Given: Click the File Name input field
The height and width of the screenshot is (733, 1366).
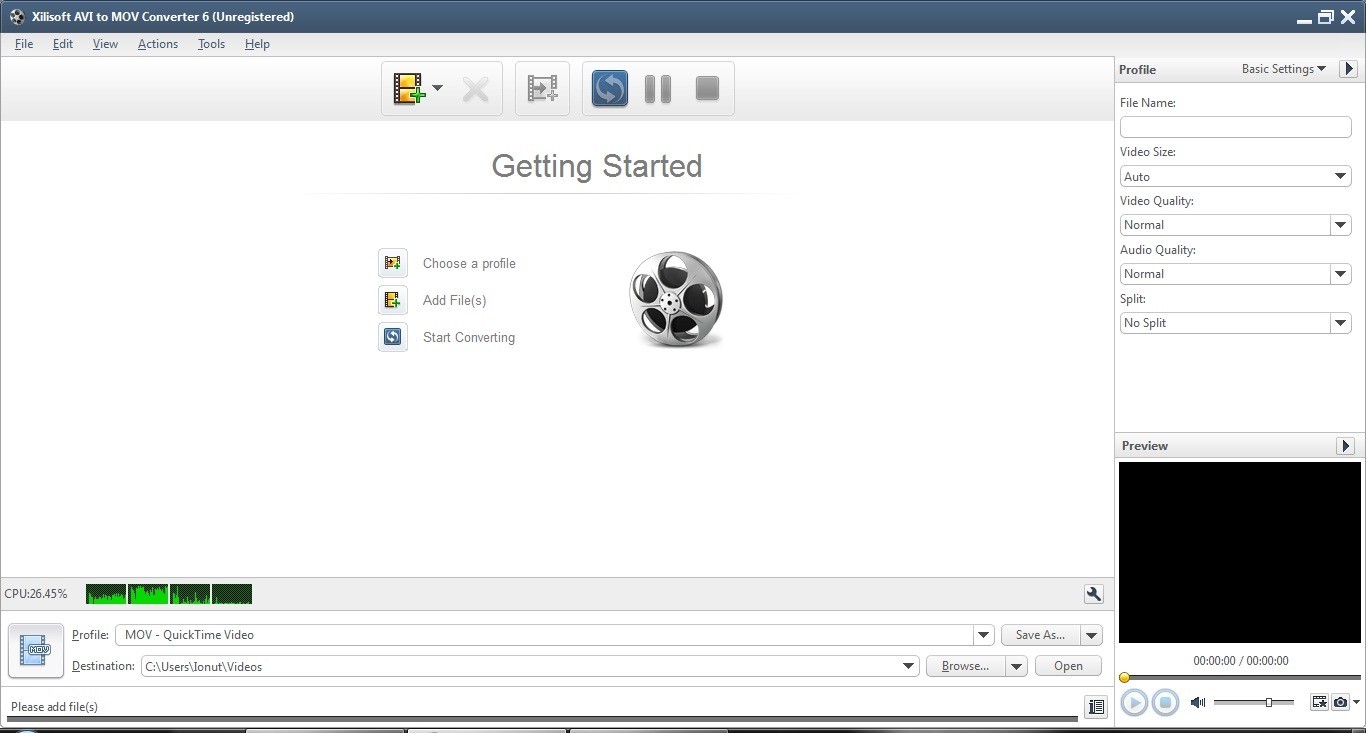Looking at the screenshot, I should (x=1235, y=127).
